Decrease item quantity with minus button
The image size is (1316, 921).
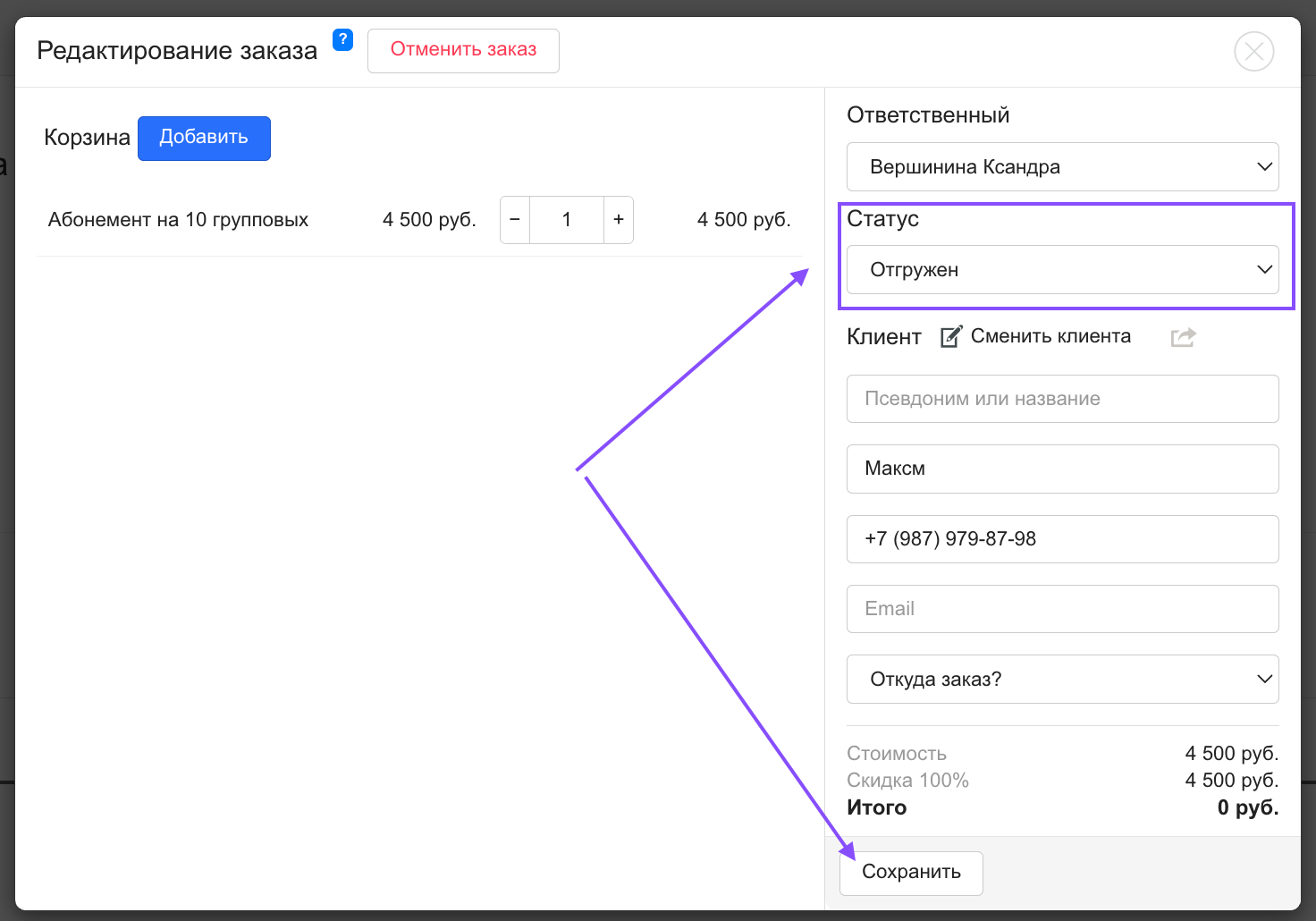point(515,220)
